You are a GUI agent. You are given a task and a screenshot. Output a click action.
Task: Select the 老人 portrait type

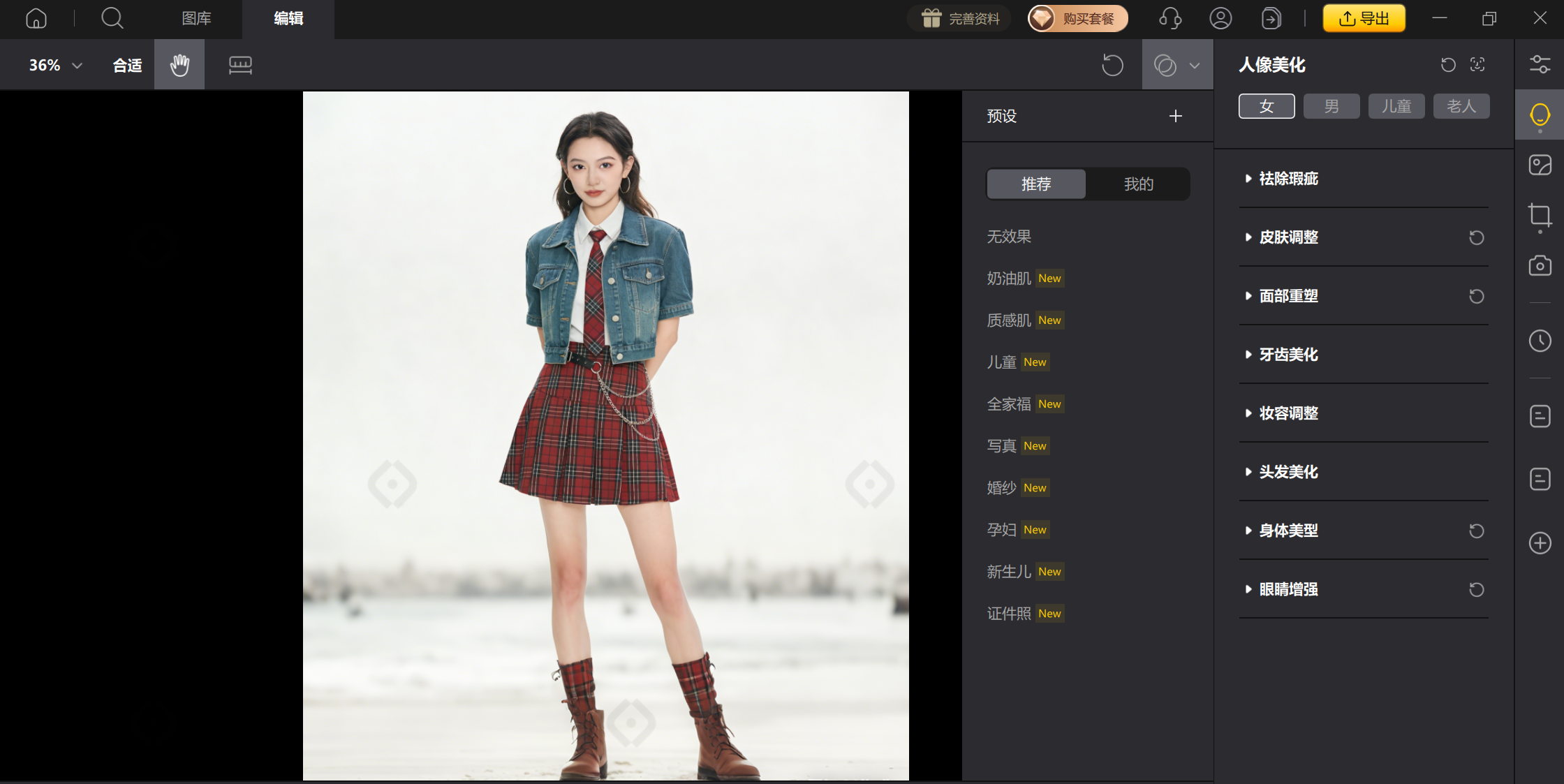pos(1461,106)
